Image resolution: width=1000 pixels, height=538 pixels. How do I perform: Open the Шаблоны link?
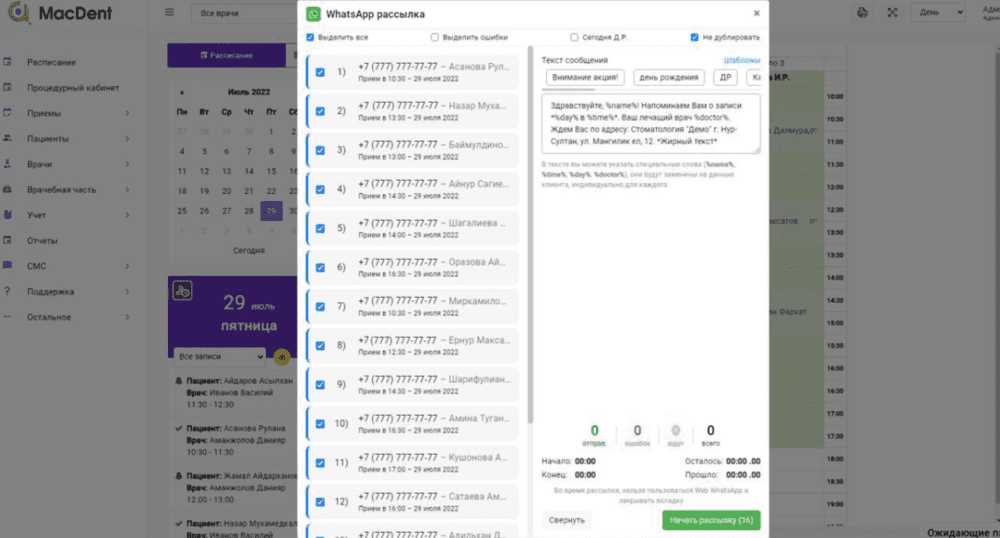click(742, 60)
